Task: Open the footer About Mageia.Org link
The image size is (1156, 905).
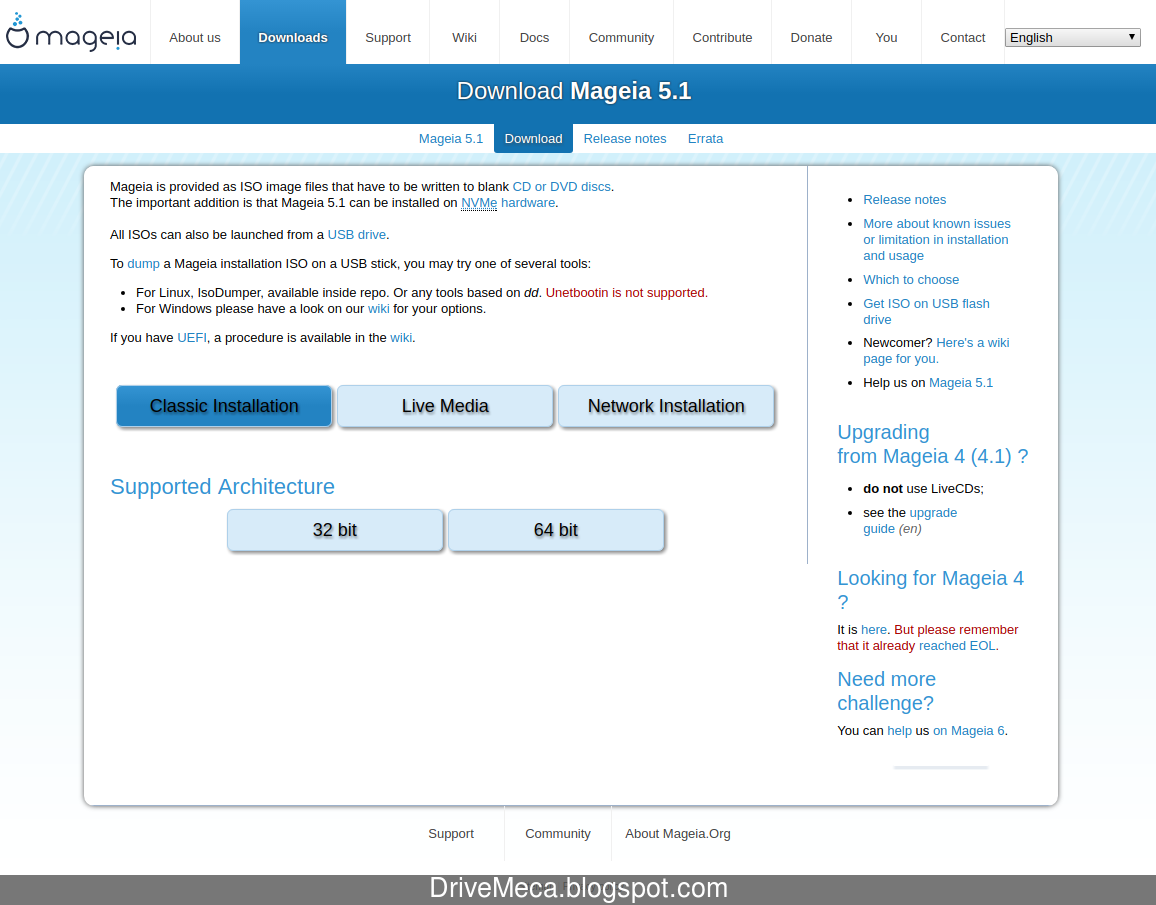Action: (x=678, y=834)
